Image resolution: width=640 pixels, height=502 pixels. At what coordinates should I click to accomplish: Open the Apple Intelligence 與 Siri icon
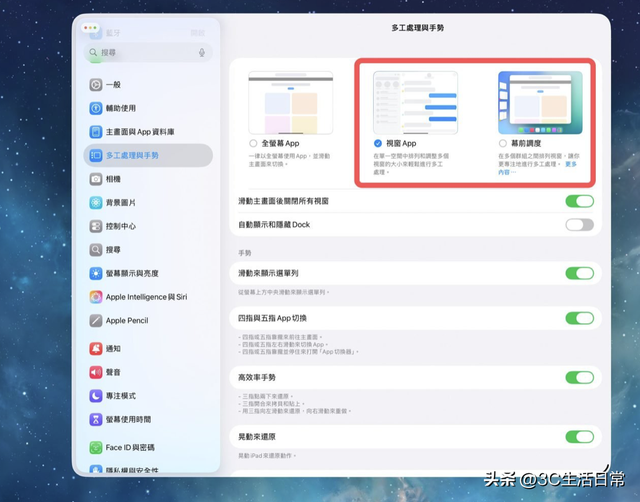pos(96,297)
